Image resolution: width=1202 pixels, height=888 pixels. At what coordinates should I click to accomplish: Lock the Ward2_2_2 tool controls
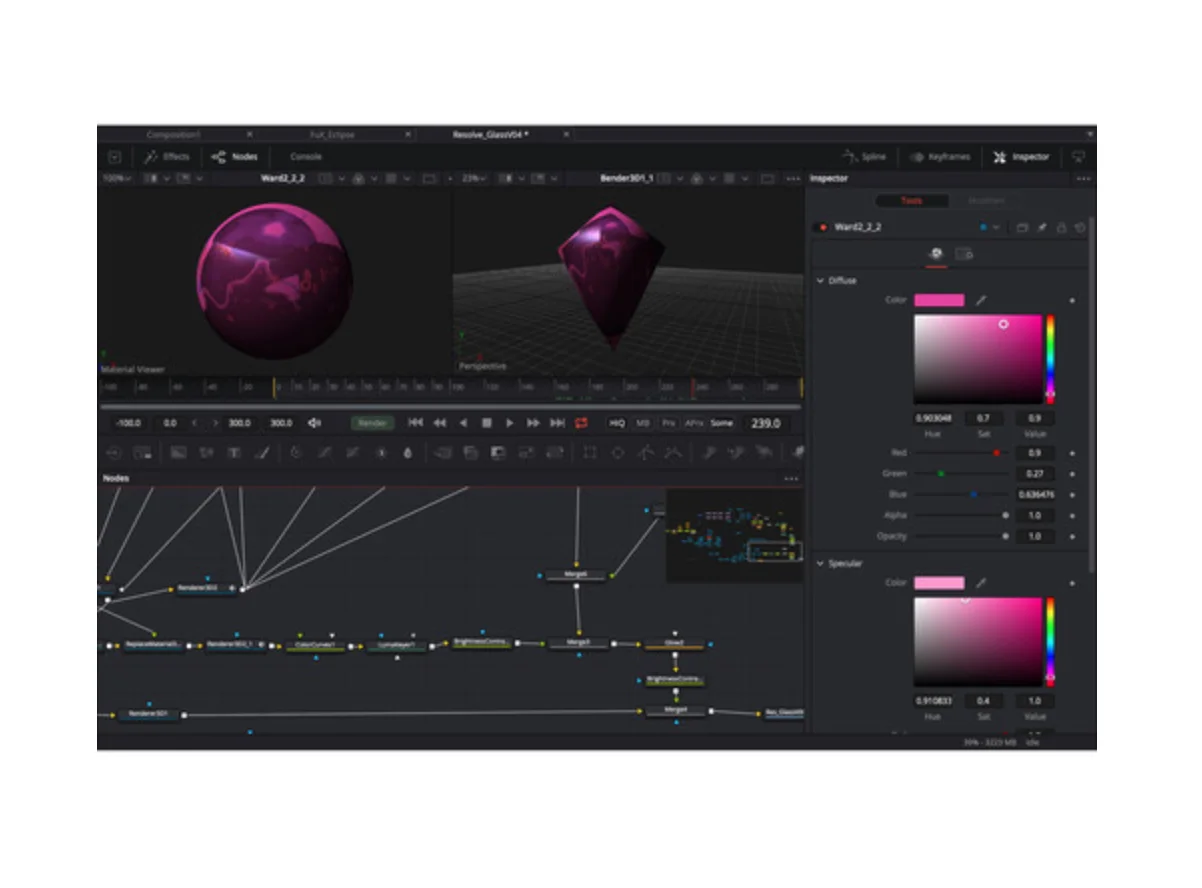(x=1061, y=227)
